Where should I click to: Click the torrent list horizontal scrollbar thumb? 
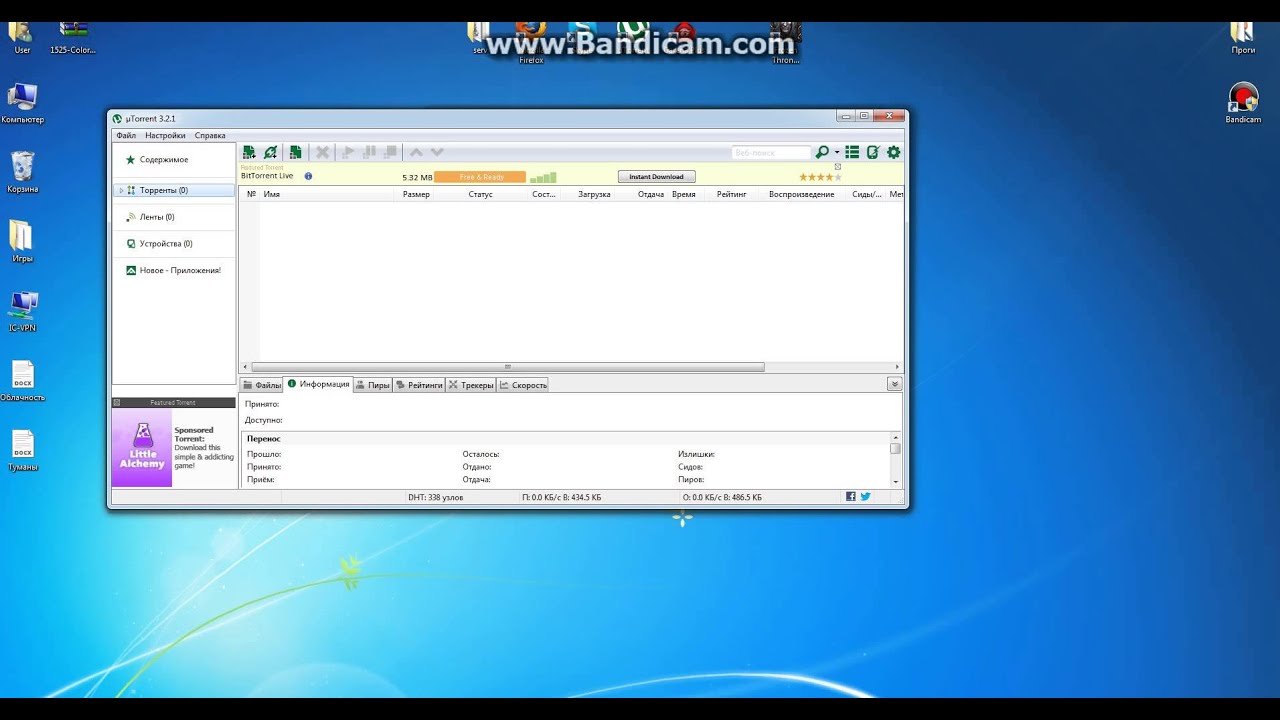click(x=508, y=368)
